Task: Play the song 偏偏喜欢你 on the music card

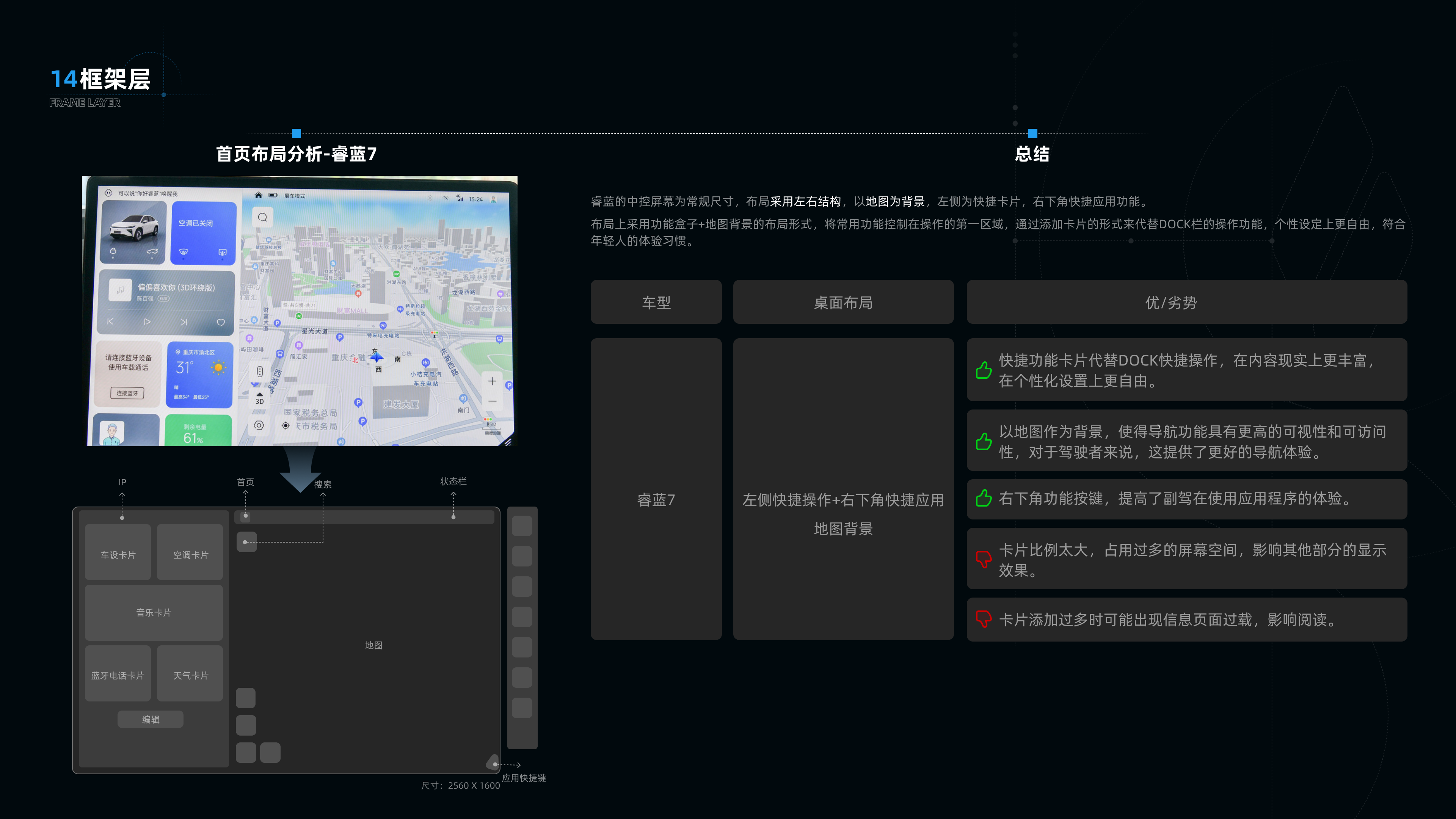Action: click(x=147, y=322)
